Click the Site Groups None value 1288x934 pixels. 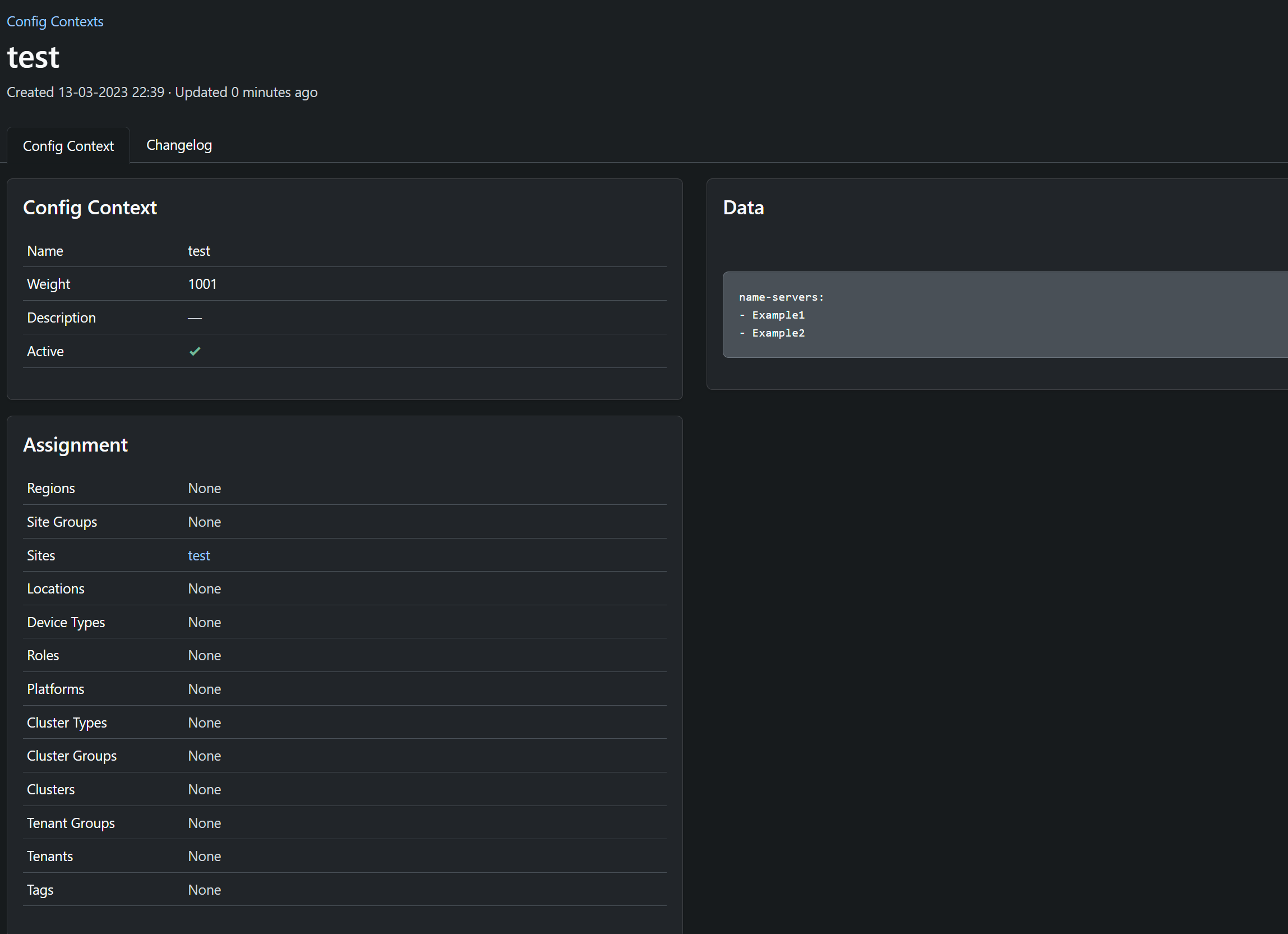(x=205, y=522)
